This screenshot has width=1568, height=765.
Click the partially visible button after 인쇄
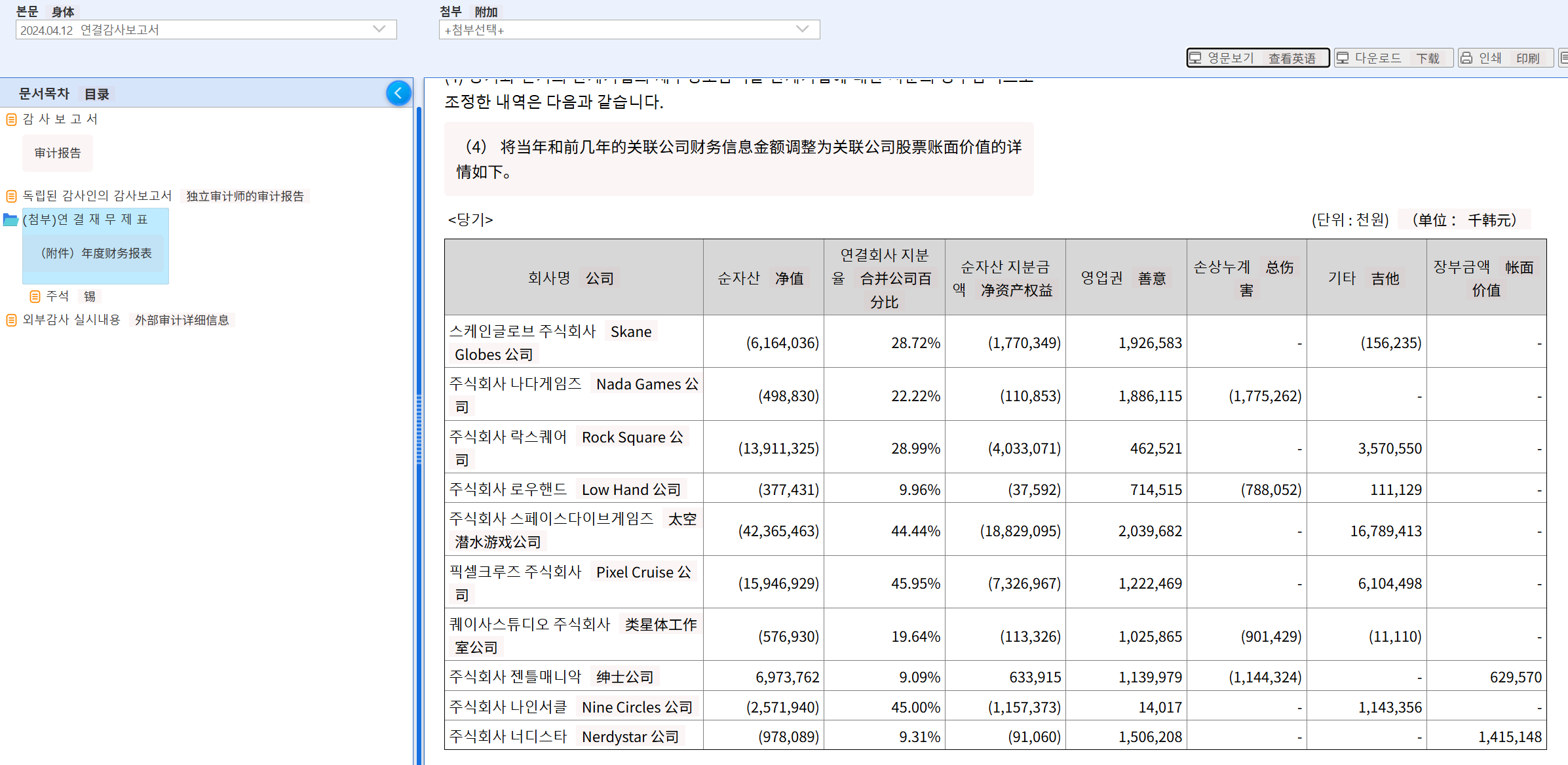click(1563, 58)
